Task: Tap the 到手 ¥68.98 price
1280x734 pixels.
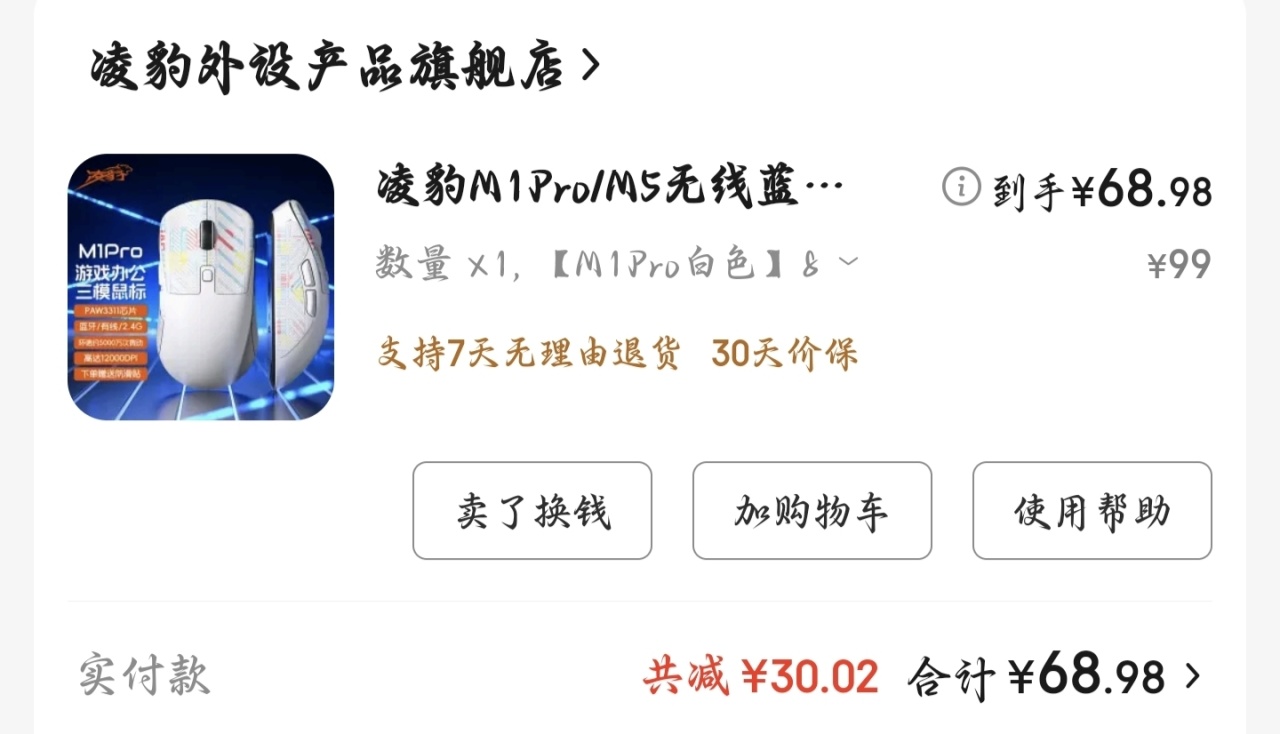Action: coord(1102,190)
